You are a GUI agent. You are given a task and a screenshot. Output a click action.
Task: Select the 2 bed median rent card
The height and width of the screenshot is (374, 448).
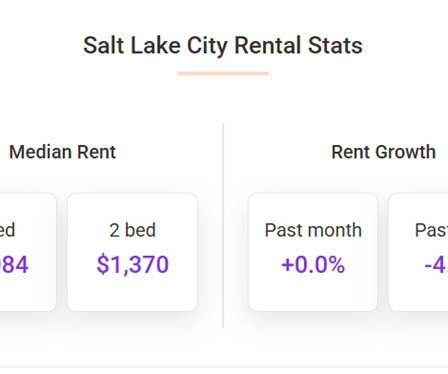(x=133, y=252)
